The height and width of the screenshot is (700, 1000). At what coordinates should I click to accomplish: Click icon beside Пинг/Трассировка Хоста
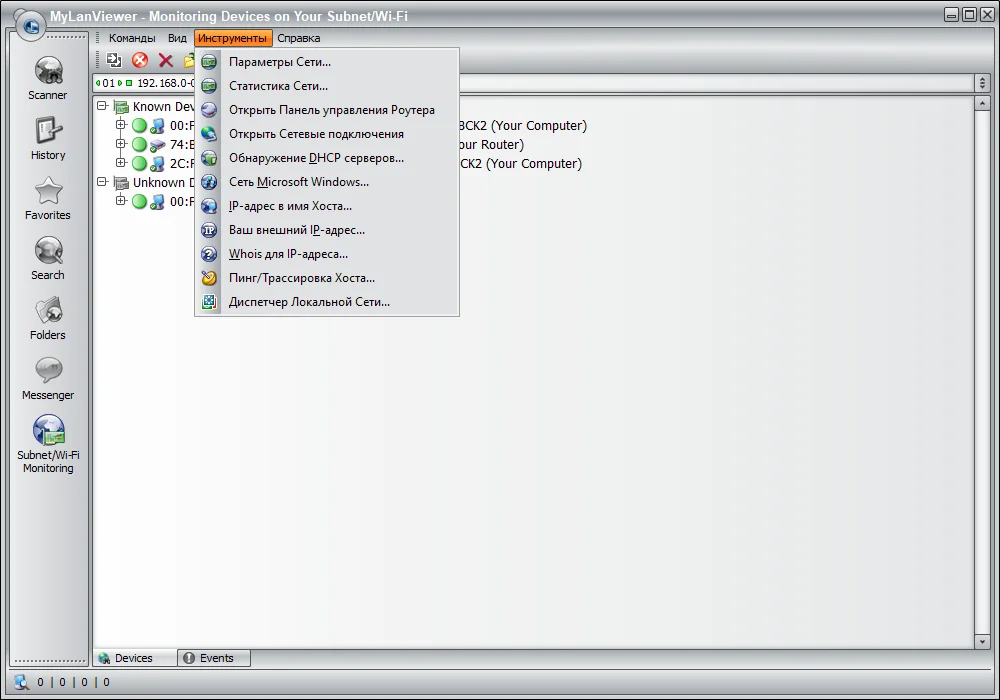209,278
